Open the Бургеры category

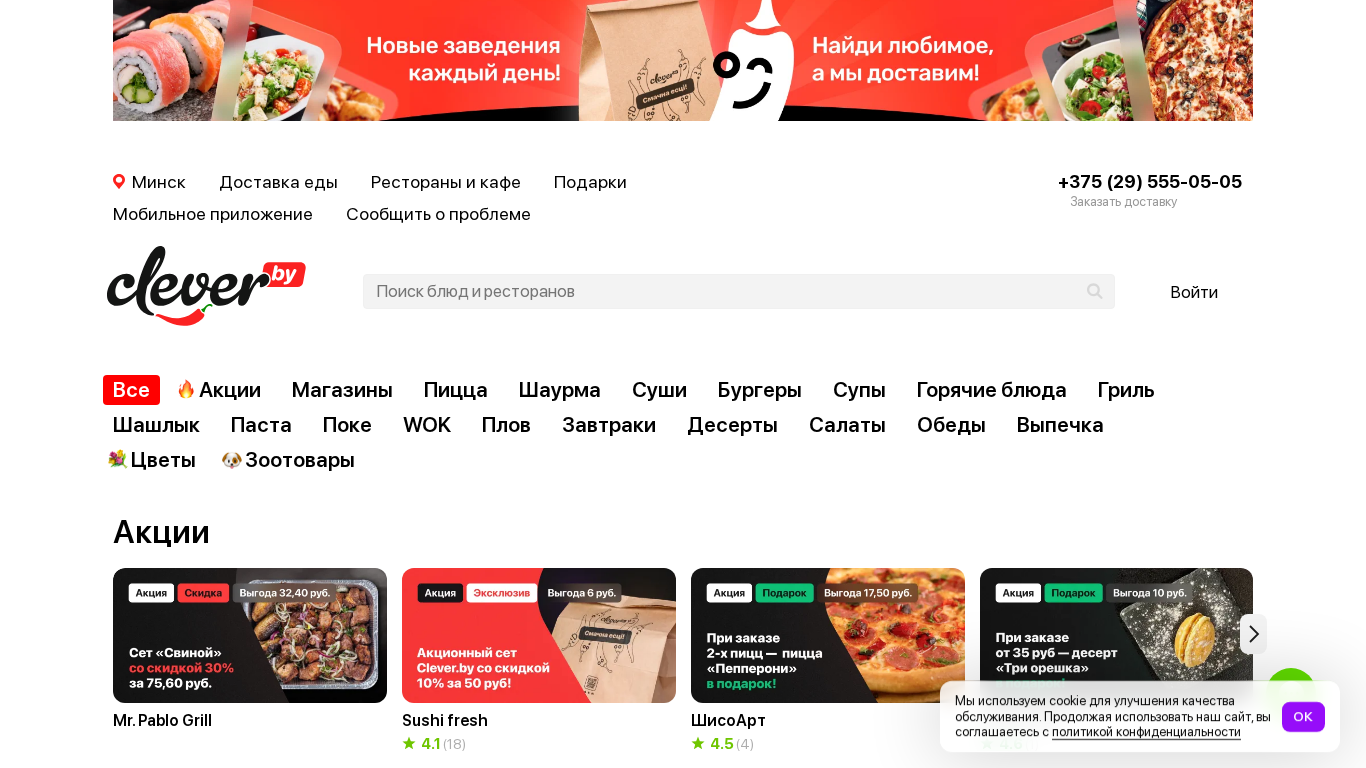(x=759, y=390)
